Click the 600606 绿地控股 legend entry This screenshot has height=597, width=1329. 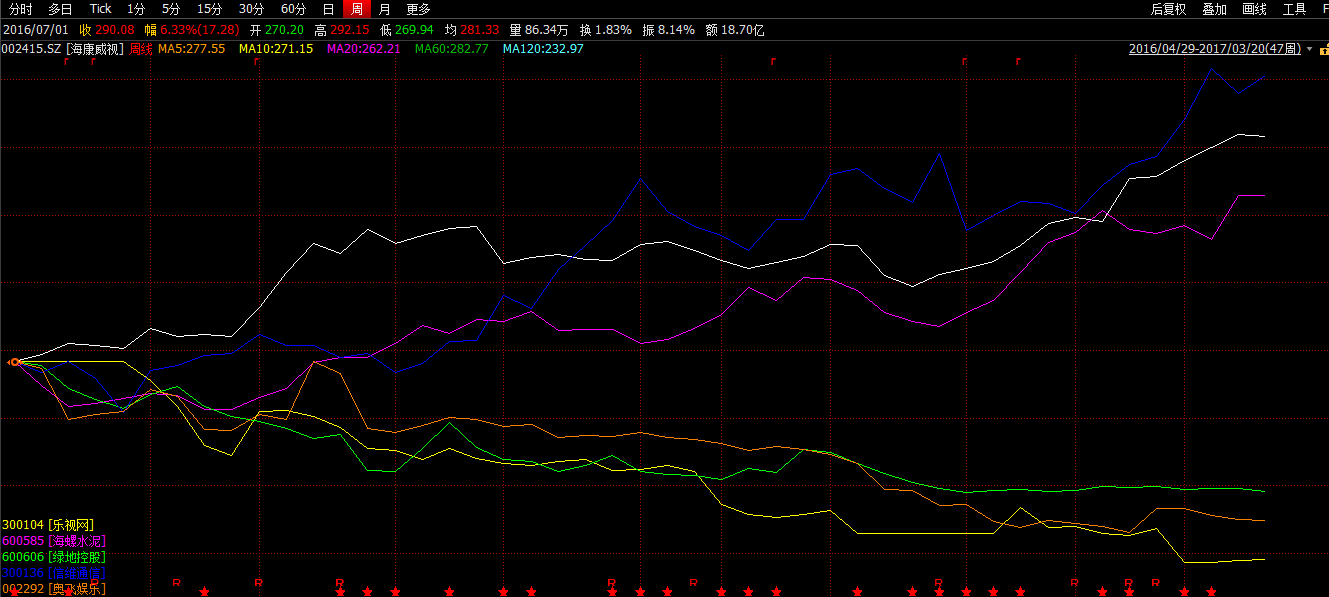[x=53, y=557]
